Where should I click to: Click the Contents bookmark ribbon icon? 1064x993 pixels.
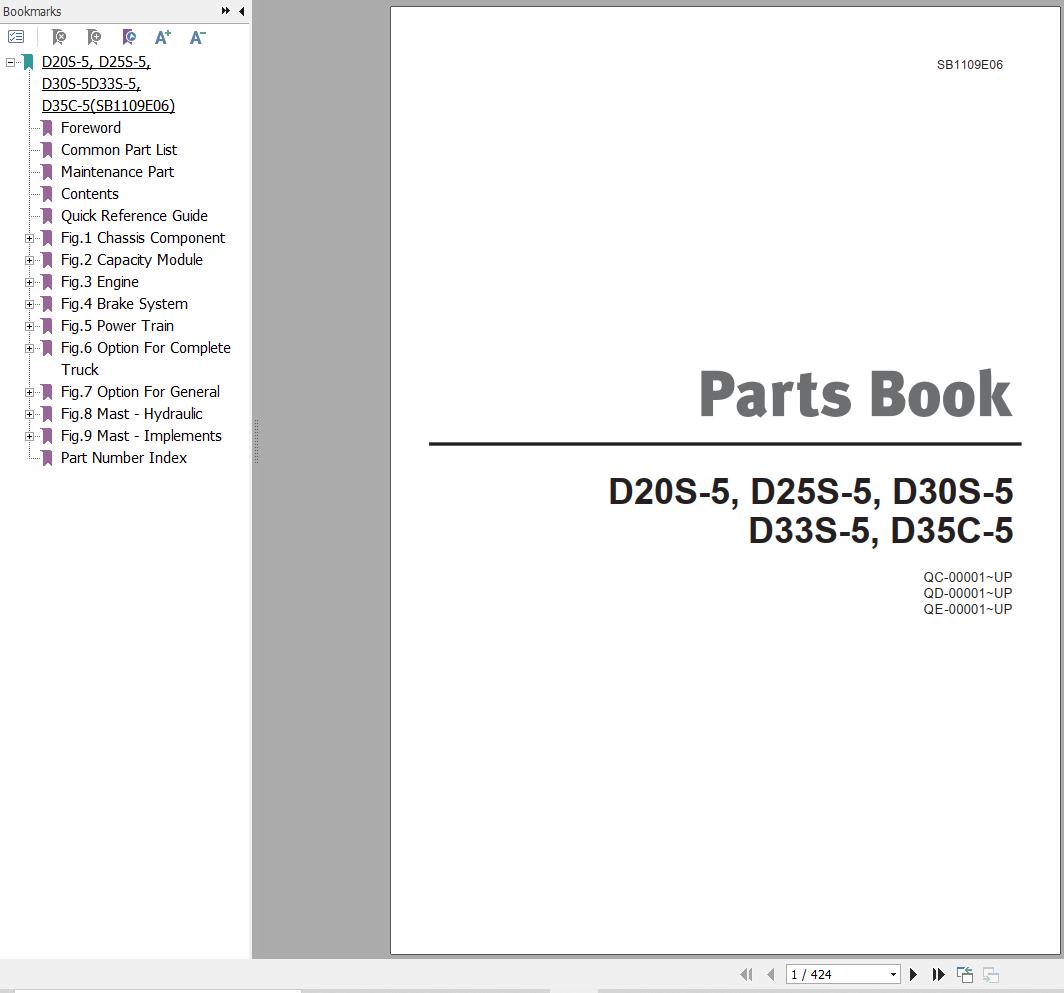tap(47, 194)
